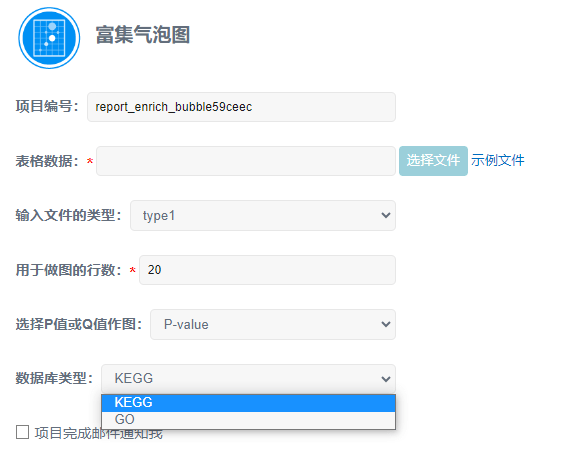Screen dimensions: 580x458
Task: Click the 选择文件 button
Action: point(433,161)
